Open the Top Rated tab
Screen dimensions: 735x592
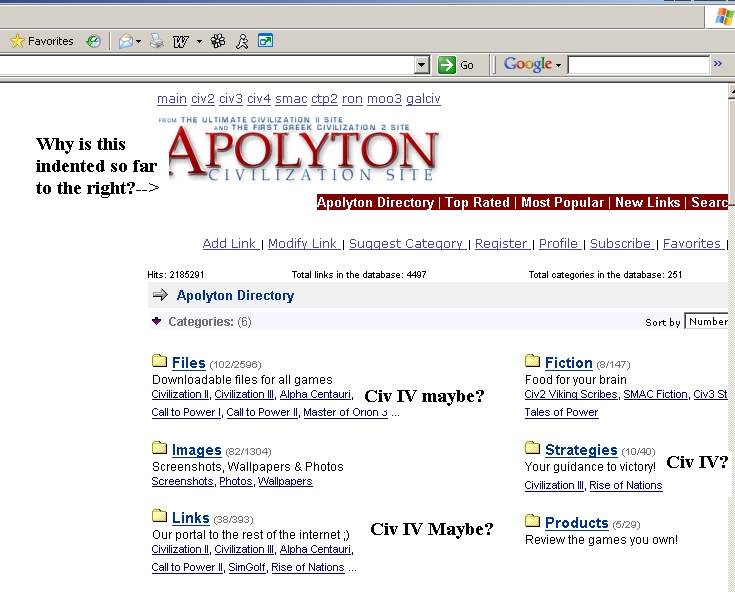pyautogui.click(x=477, y=202)
